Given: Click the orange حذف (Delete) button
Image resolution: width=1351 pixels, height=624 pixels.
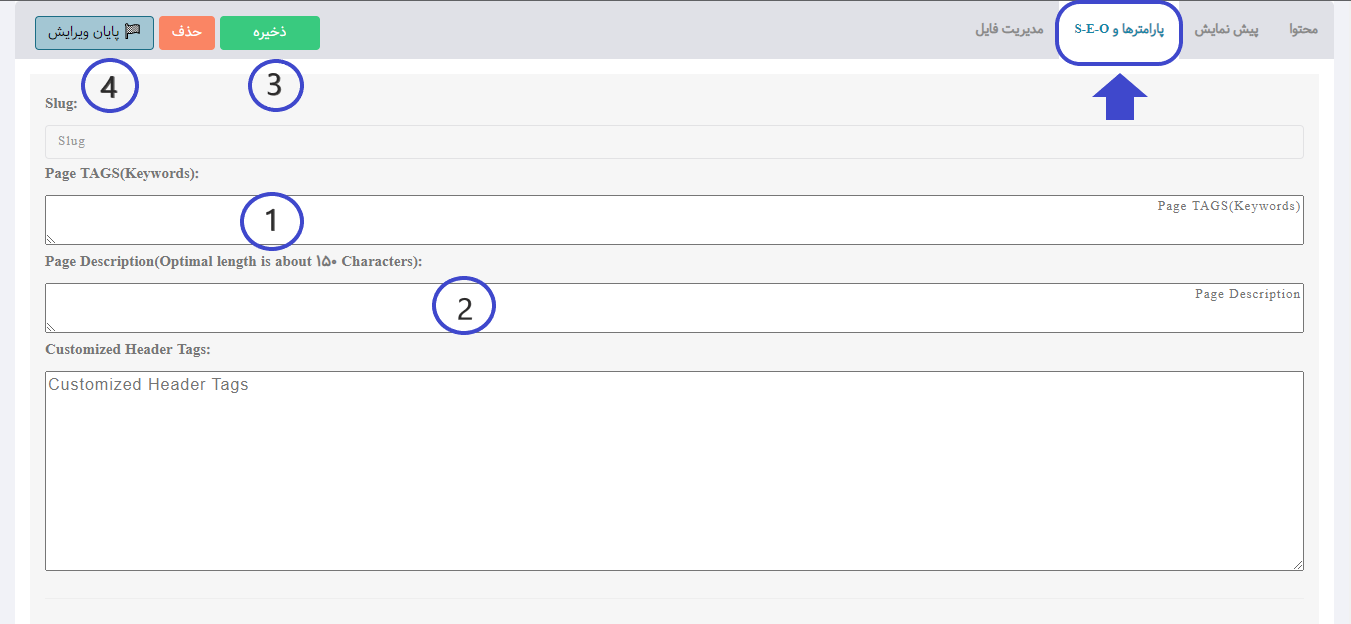Looking at the screenshot, I should point(187,33).
